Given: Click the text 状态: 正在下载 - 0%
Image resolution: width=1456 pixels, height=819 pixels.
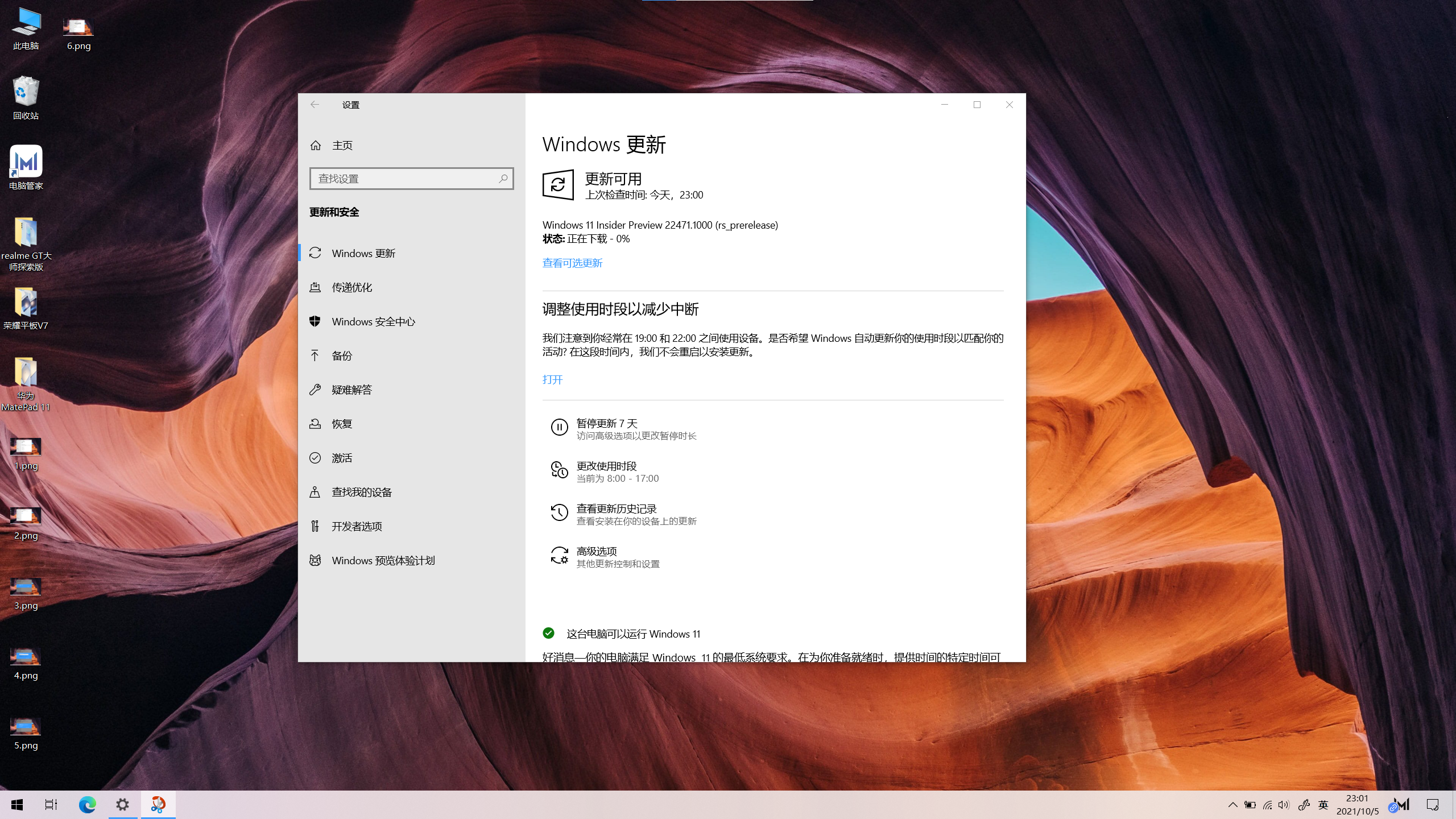Looking at the screenshot, I should coord(586,239).
